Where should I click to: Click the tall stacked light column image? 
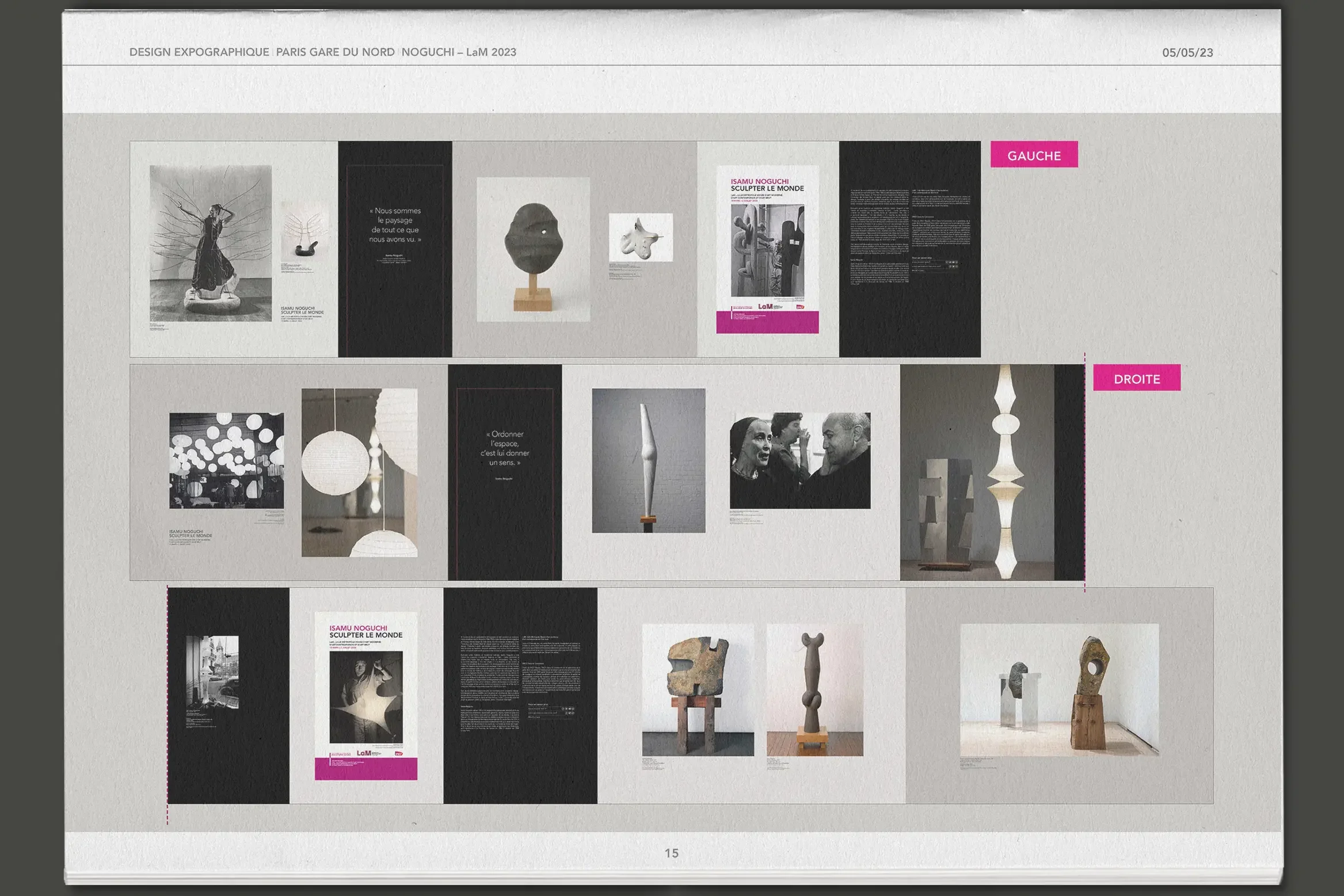(x=977, y=472)
